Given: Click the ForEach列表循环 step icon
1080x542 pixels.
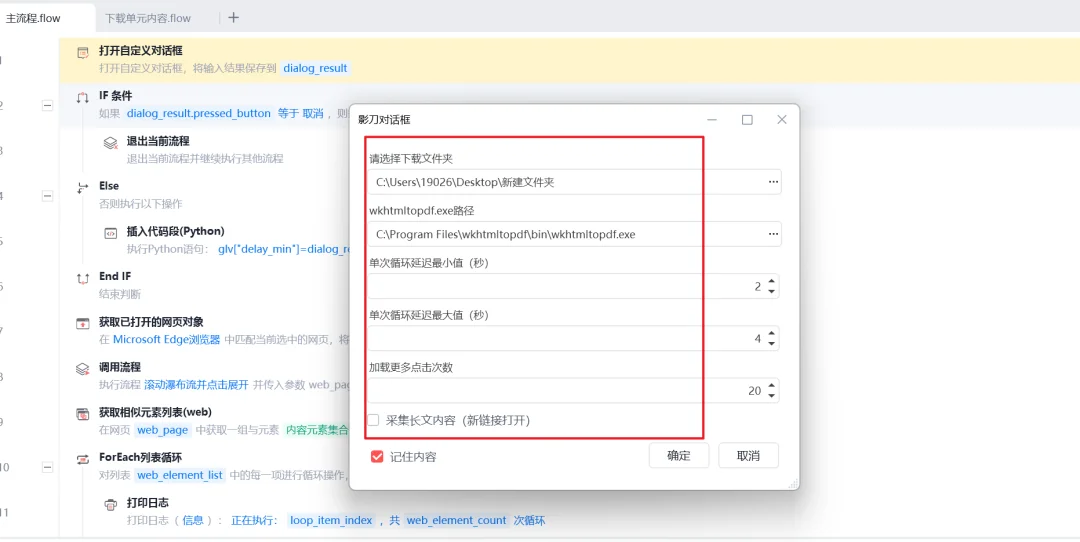Looking at the screenshot, I should [83, 459].
